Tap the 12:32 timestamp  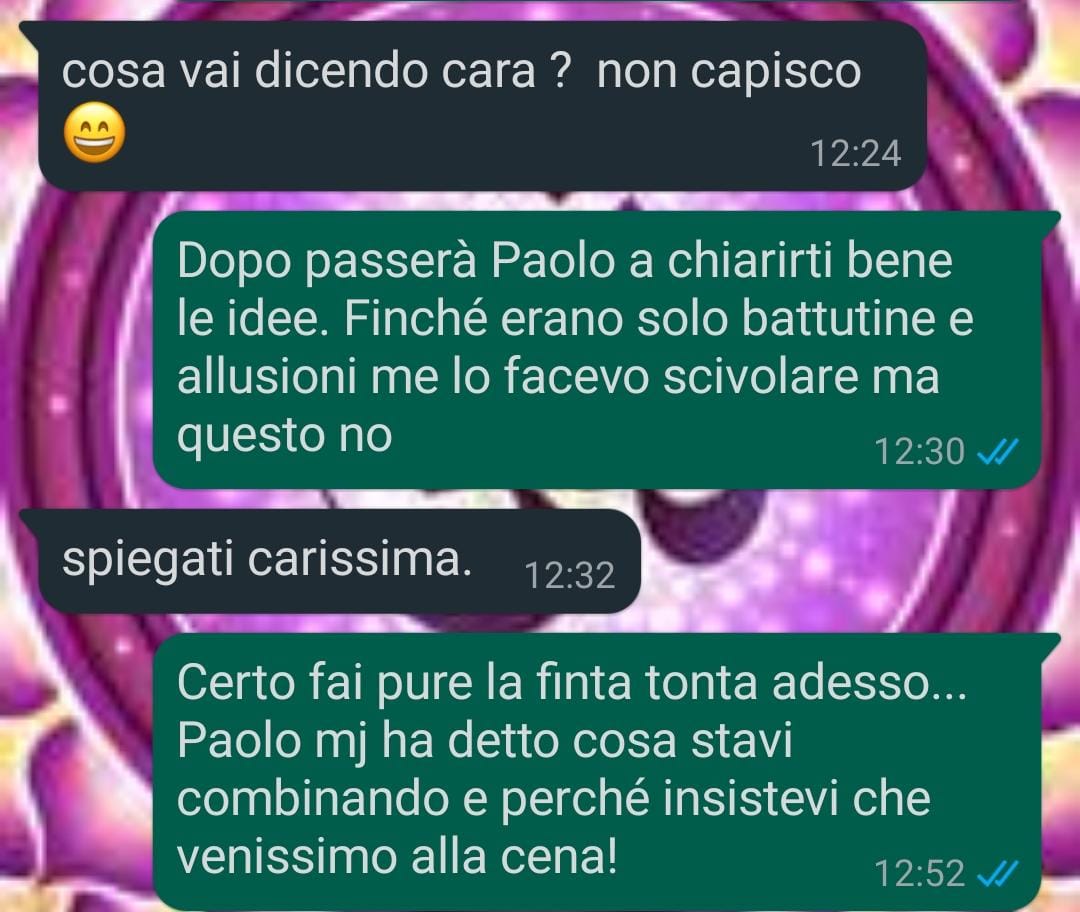point(570,575)
